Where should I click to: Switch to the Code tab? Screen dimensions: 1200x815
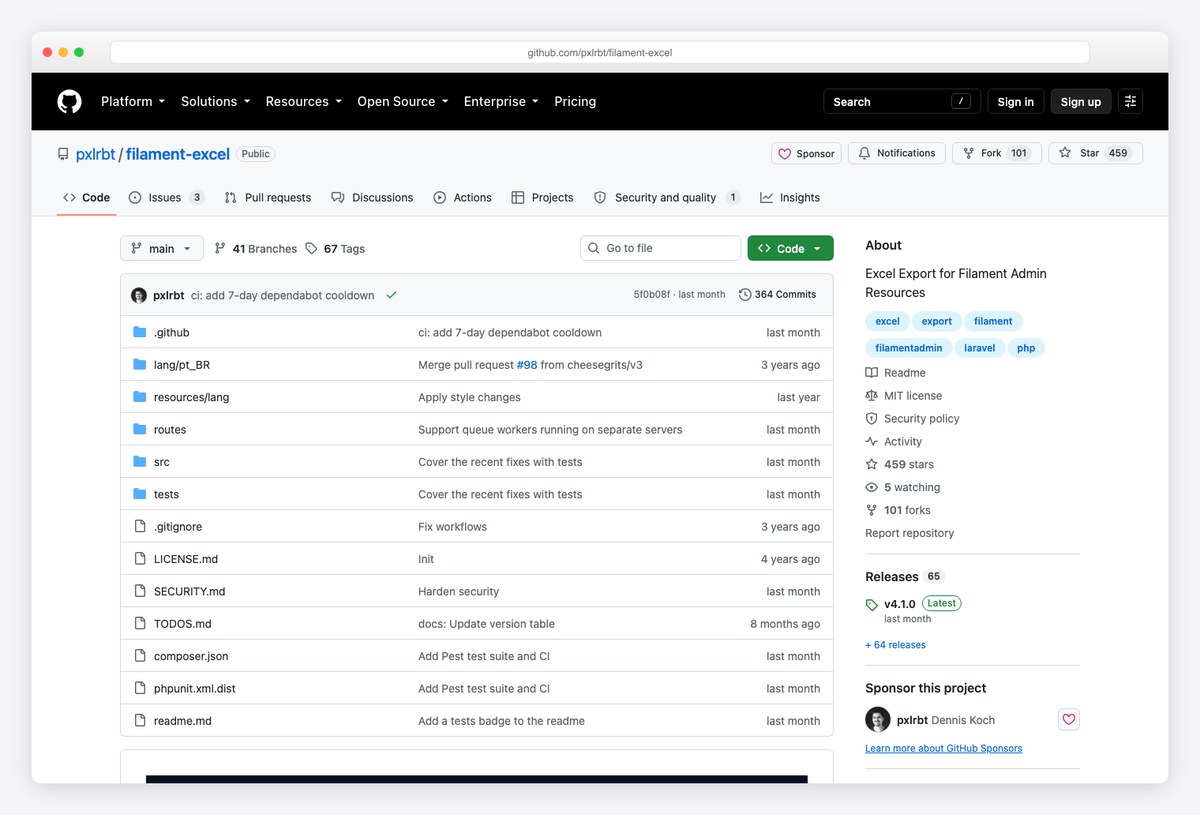tap(87, 197)
